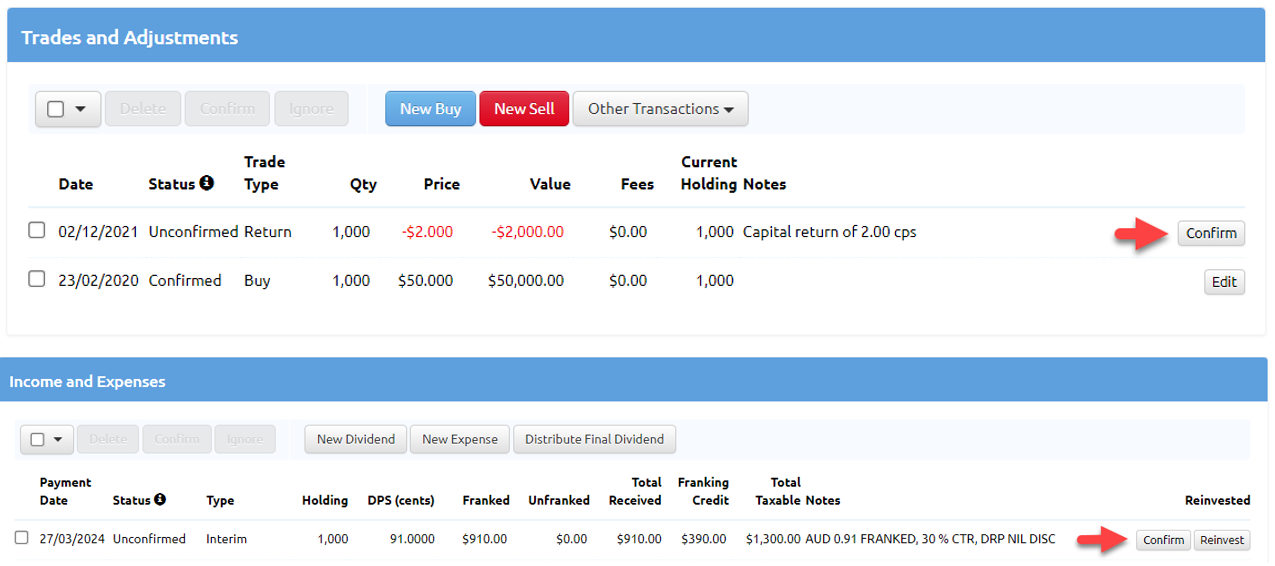Screen dimensions: 1275x566
Task: Click the Ignore button in Trades toolbar
Action: click(x=311, y=109)
